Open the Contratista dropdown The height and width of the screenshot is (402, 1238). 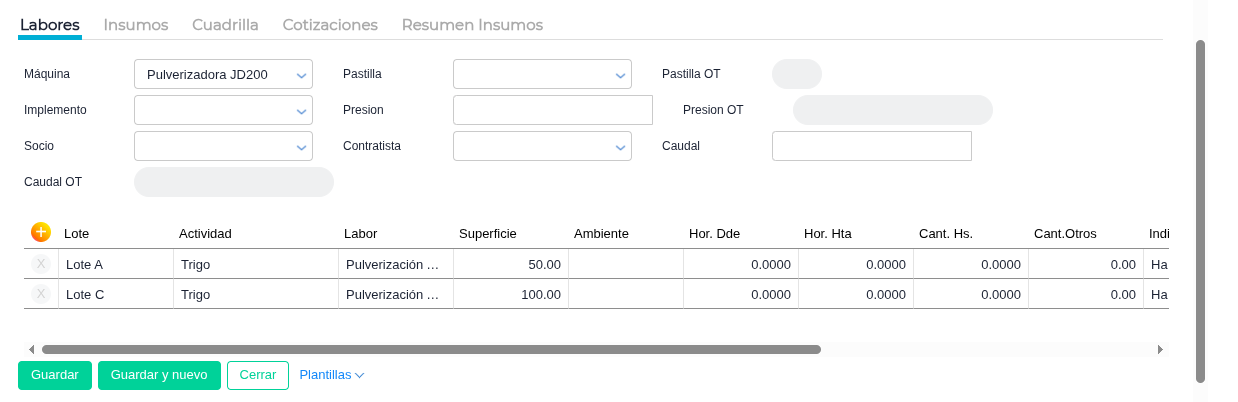click(542, 146)
